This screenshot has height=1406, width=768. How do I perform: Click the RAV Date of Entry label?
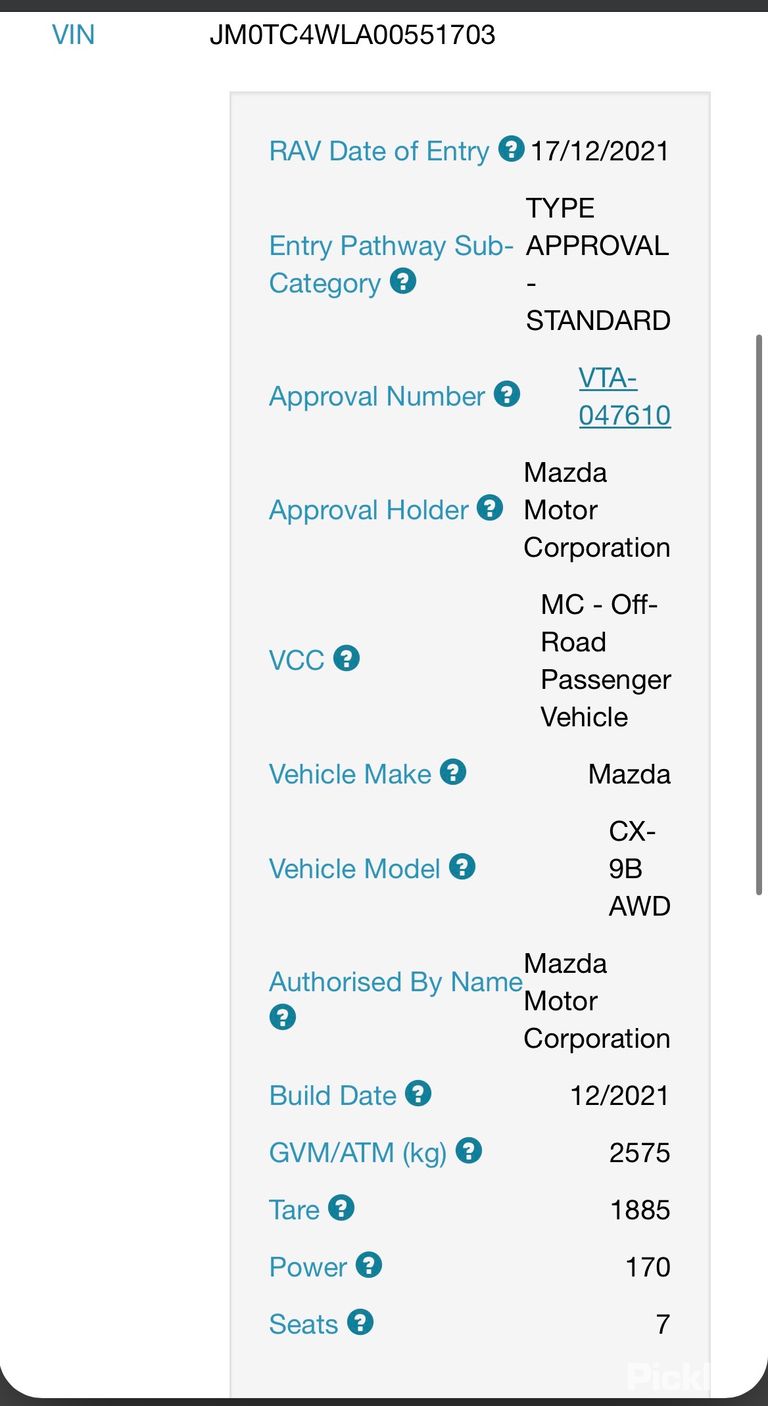(x=379, y=151)
